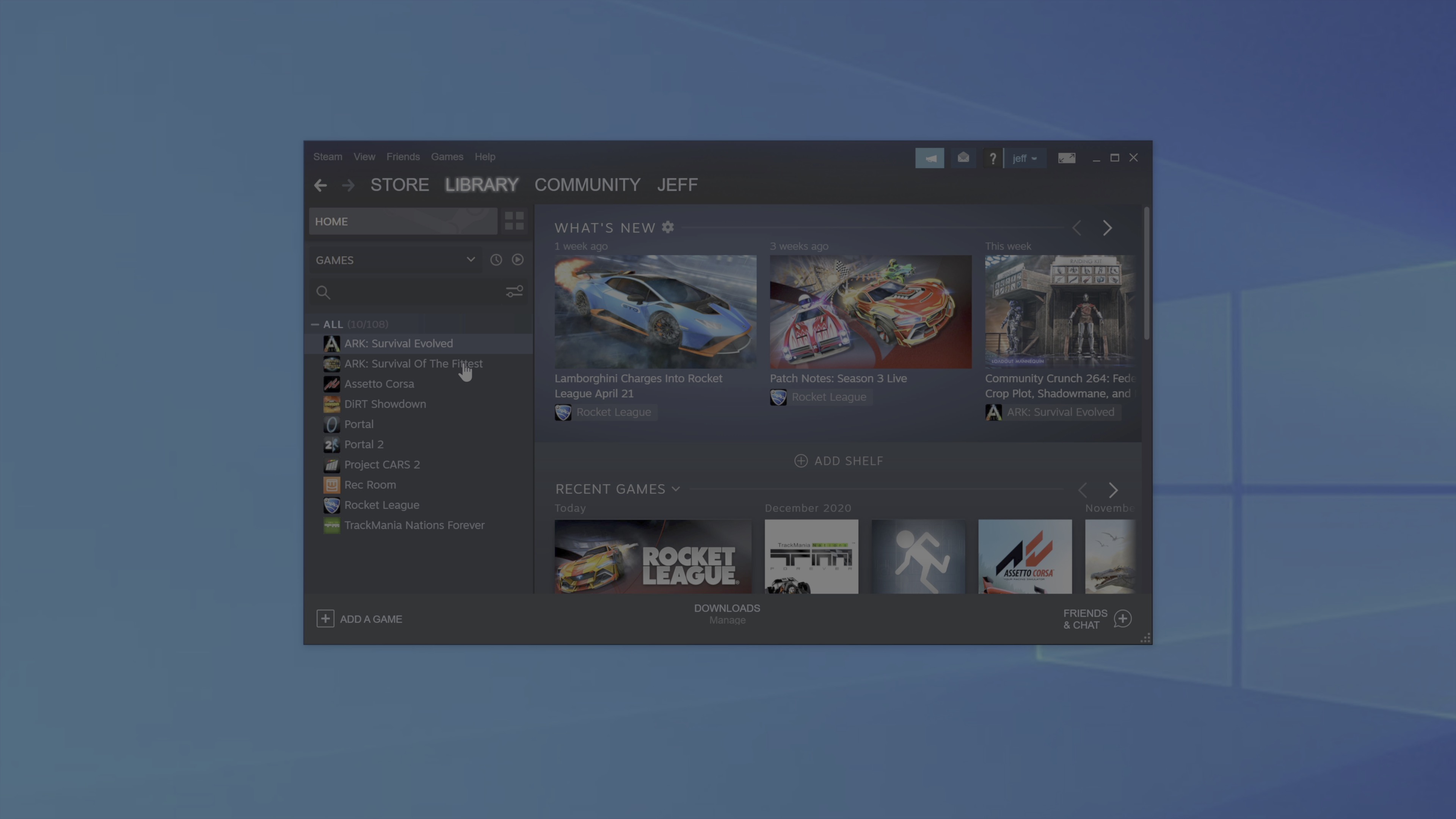Open advanced filters icon beside search
Screen dimensions: 1456x819
pyautogui.click(x=514, y=292)
